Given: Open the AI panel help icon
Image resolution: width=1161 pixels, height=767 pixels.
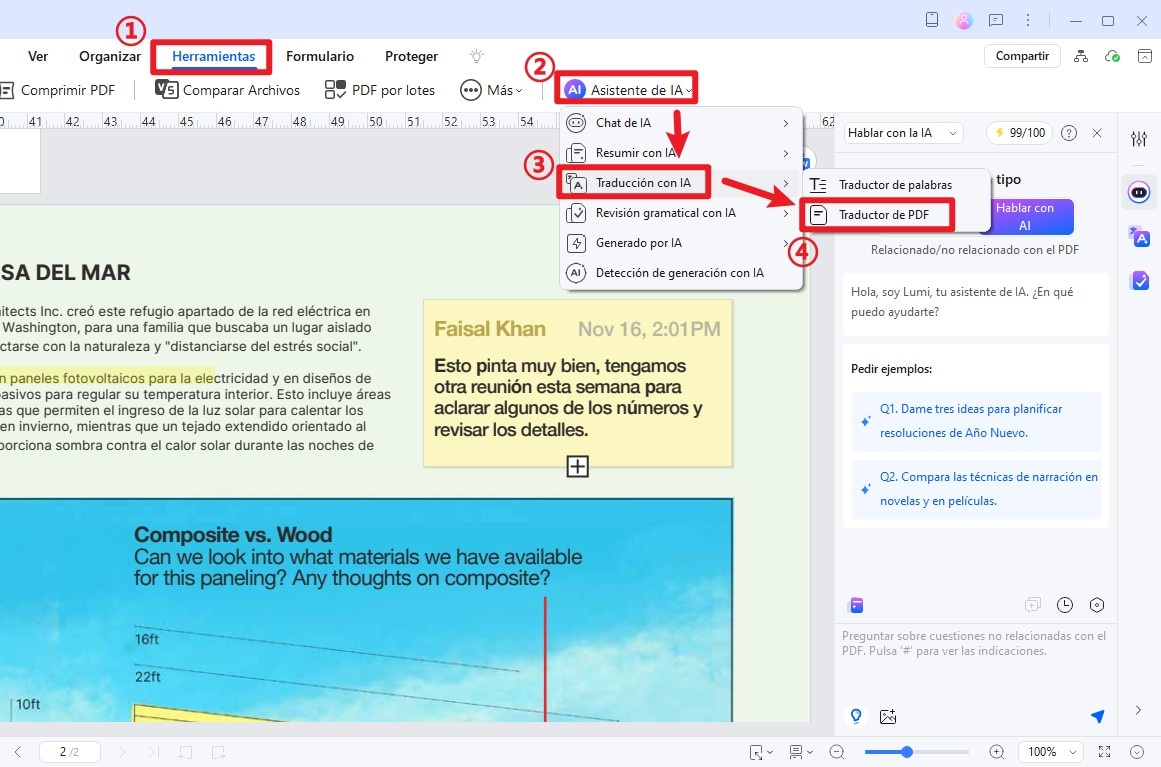Looking at the screenshot, I should [x=1068, y=133].
